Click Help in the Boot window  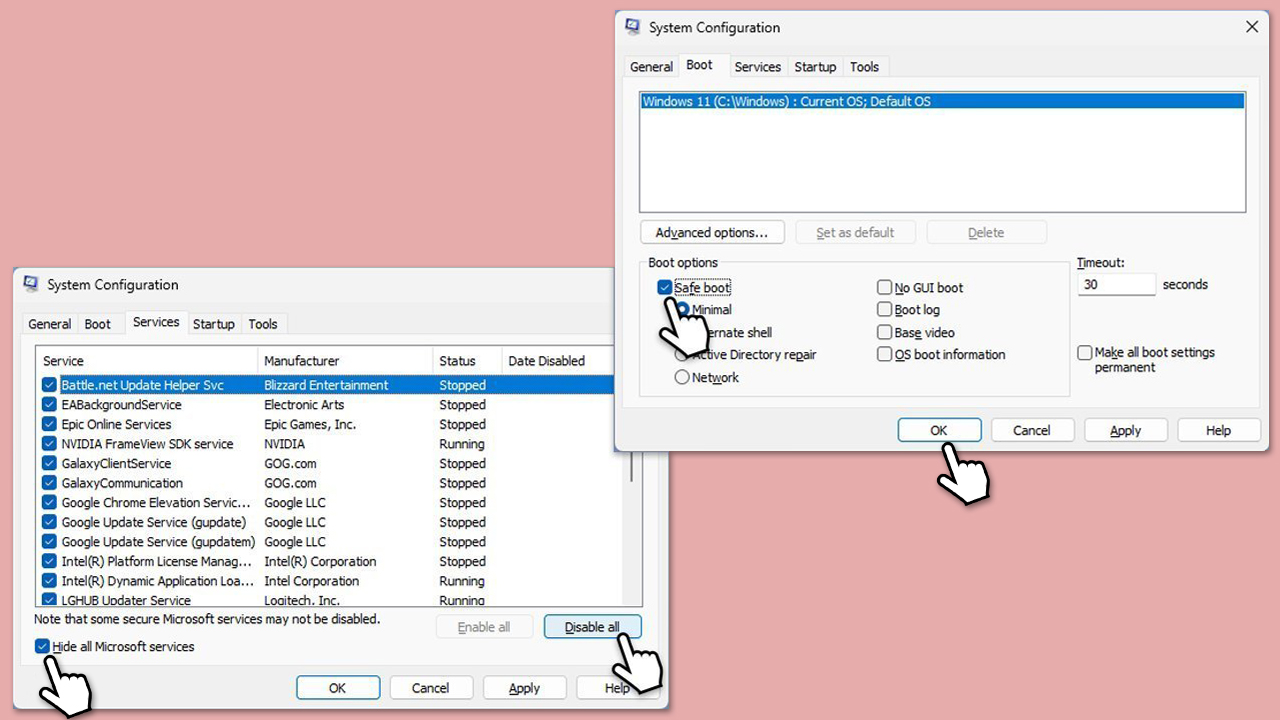click(1218, 431)
